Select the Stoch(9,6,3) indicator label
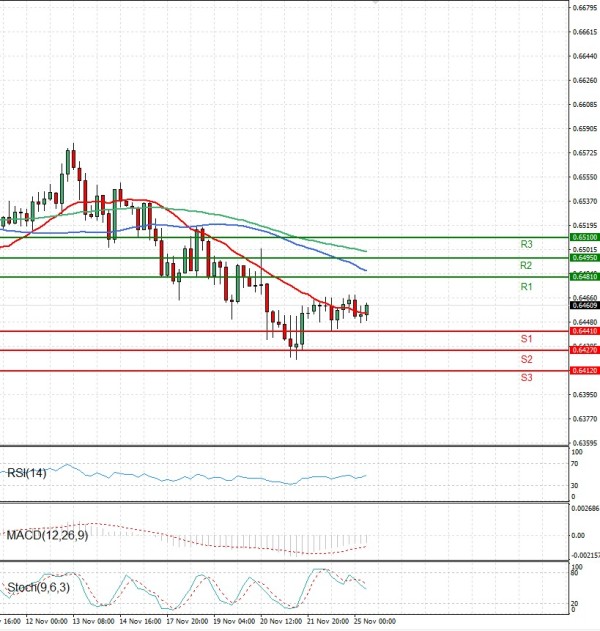Screen dimensions: 600x631 tap(35, 588)
